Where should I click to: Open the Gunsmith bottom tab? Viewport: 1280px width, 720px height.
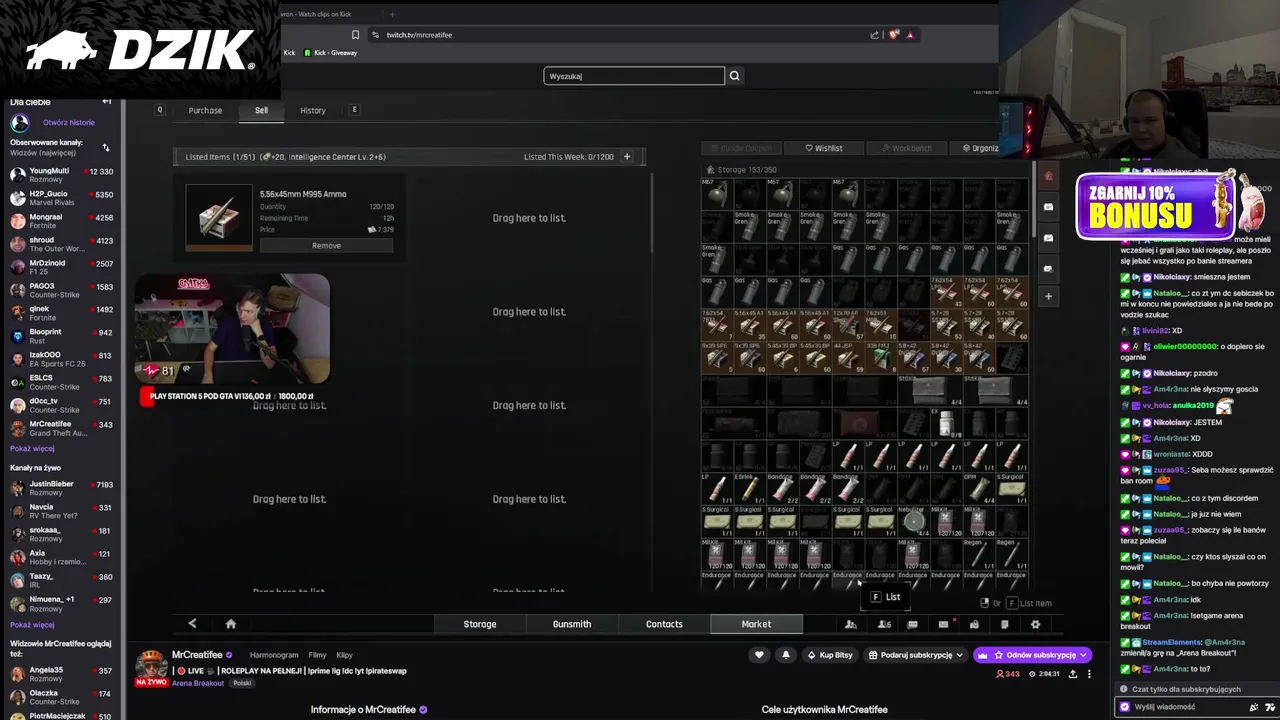coord(572,624)
